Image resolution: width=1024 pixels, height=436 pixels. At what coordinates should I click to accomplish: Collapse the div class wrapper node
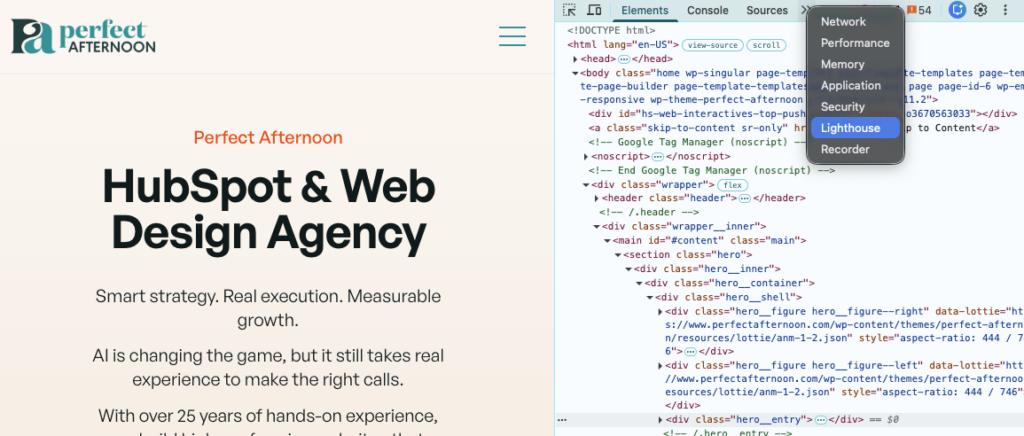[x=586, y=185]
